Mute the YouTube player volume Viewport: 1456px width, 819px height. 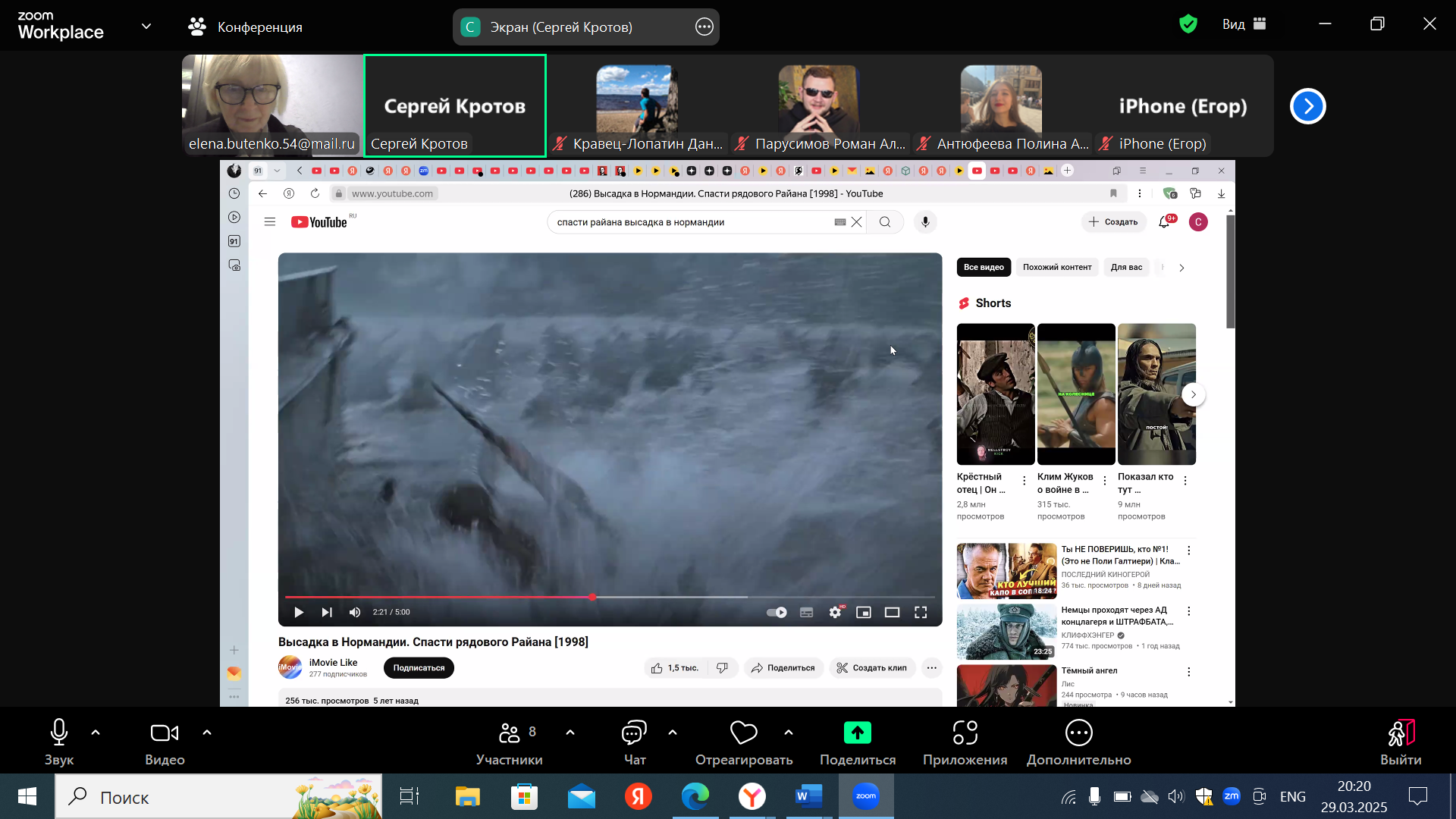click(355, 613)
